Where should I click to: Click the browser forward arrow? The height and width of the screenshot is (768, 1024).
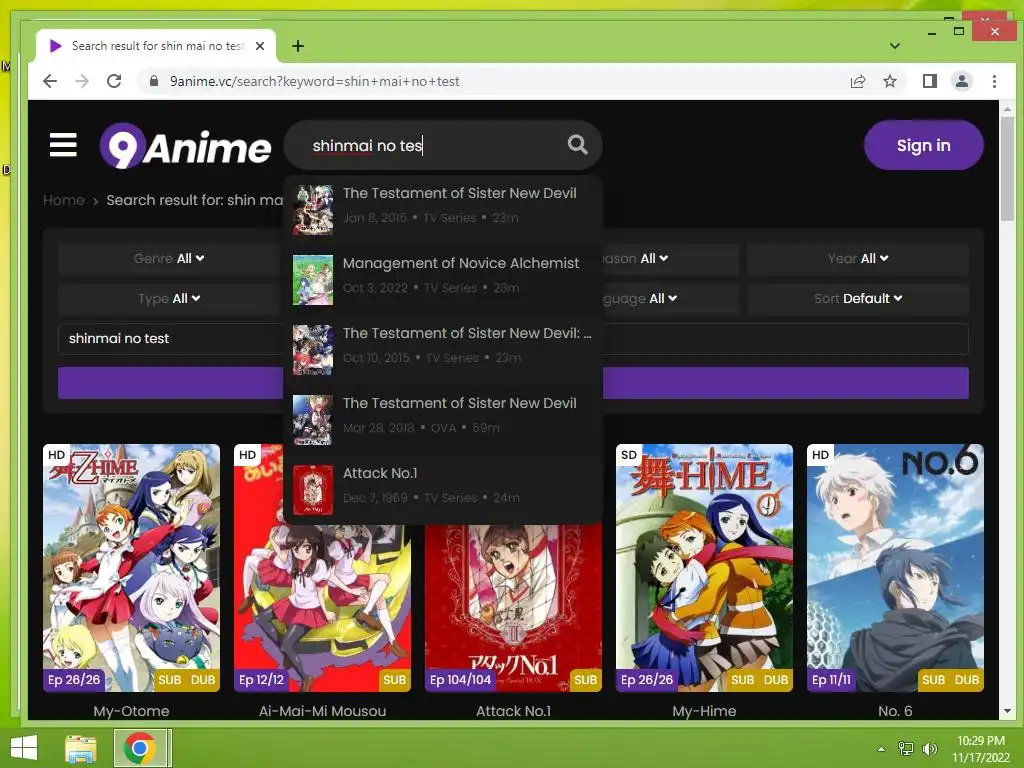[82, 81]
